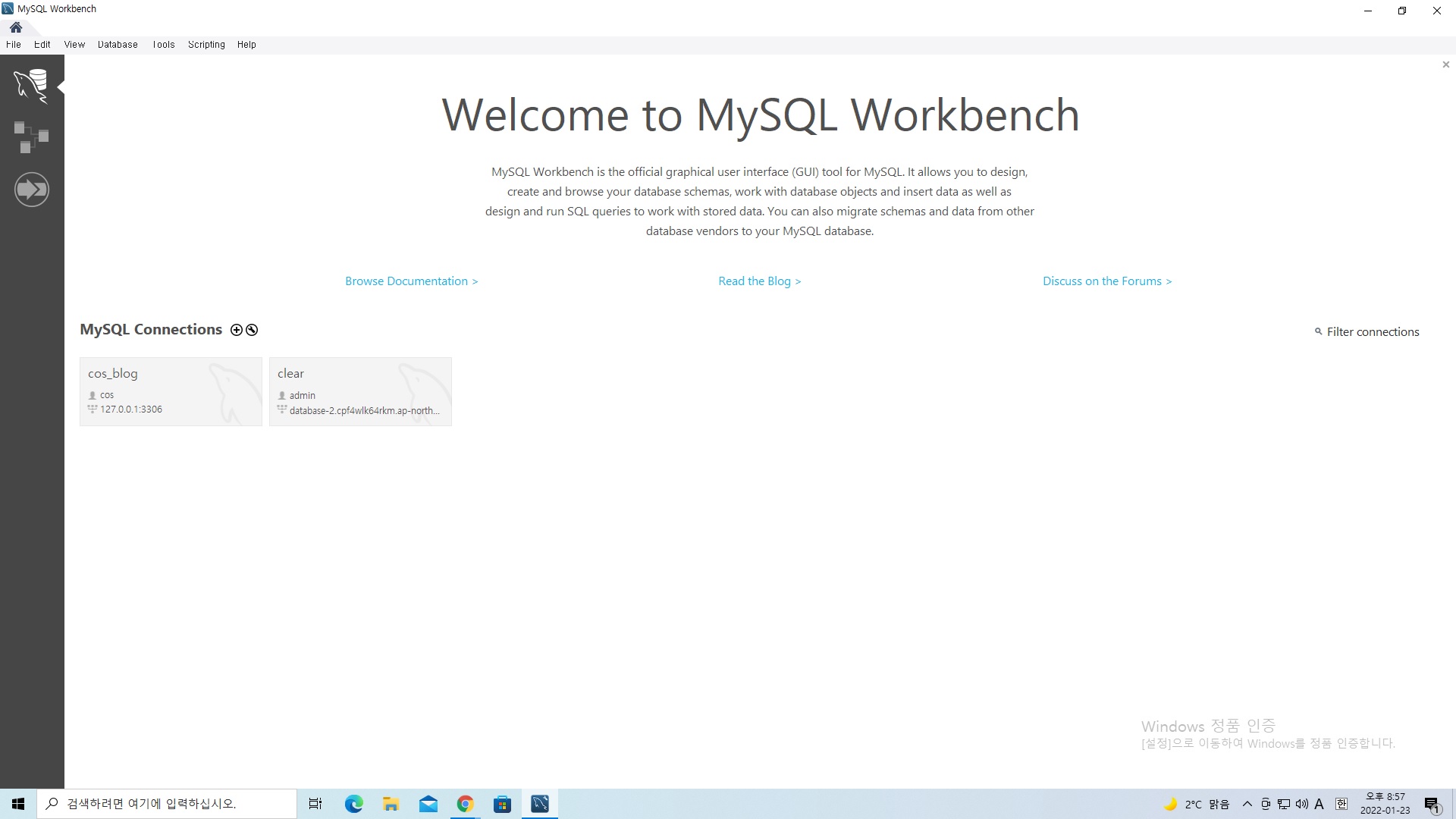Screen dimensions: 1456x819
Task: Click the Windows taskbar search box
Action: tap(167, 804)
